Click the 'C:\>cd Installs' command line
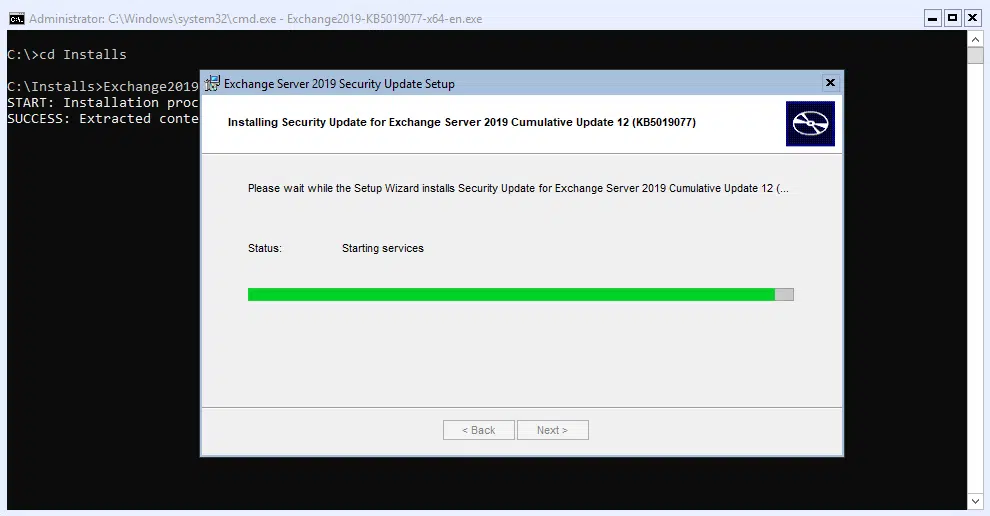The width and height of the screenshot is (990, 516). 67,54
